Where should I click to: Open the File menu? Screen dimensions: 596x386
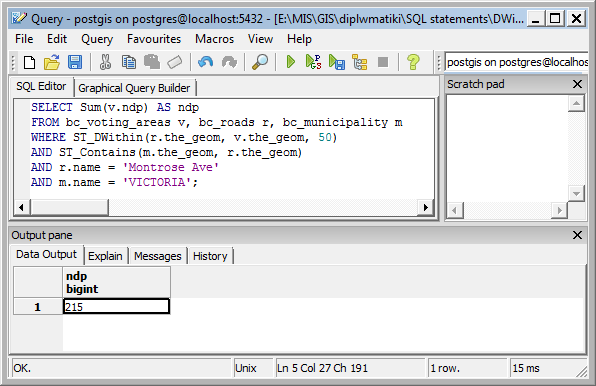pyautogui.click(x=24, y=39)
